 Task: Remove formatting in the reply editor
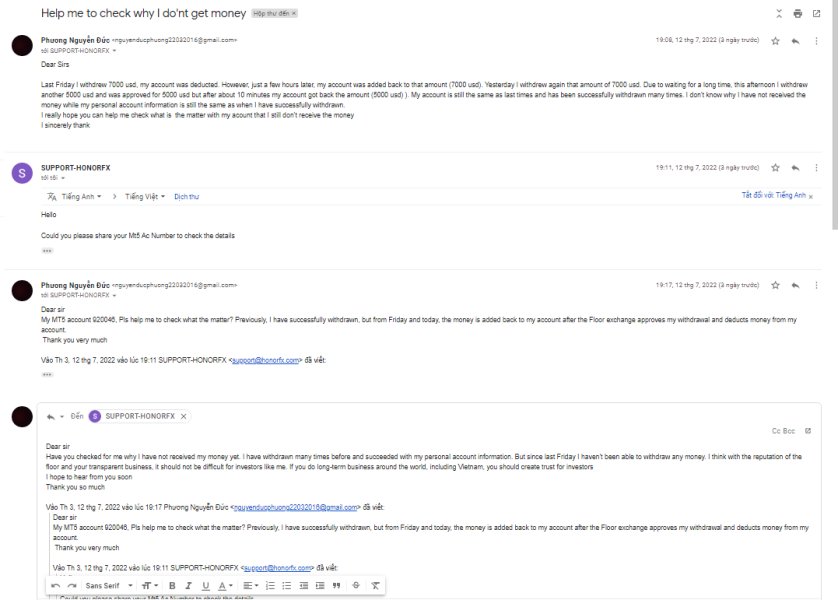[x=375, y=586]
